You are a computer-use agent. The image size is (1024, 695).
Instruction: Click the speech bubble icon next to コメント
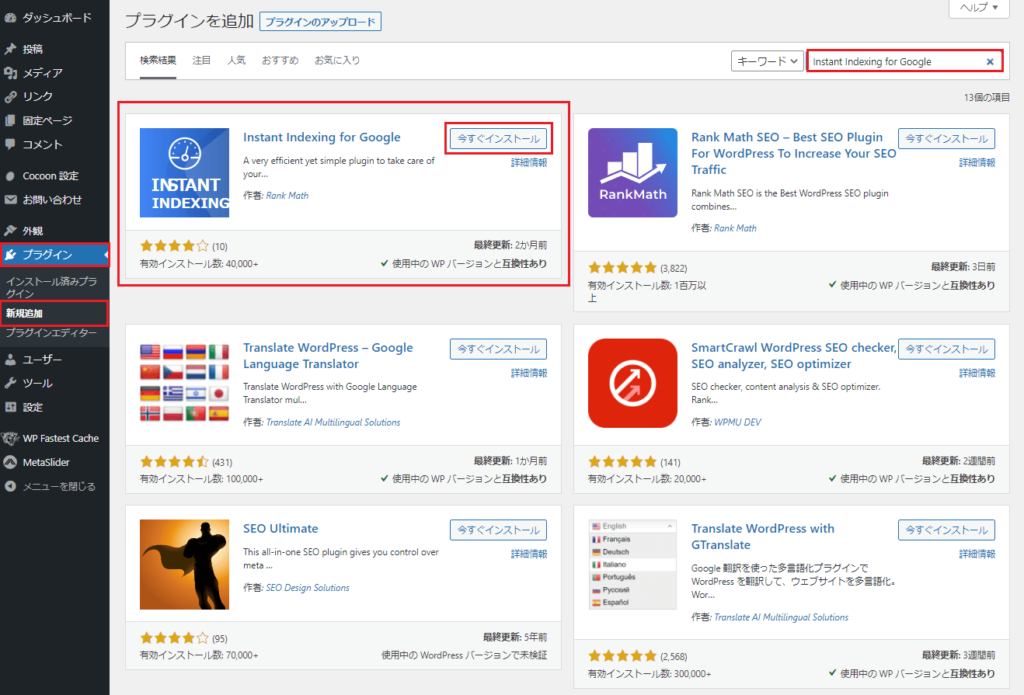pos(10,144)
